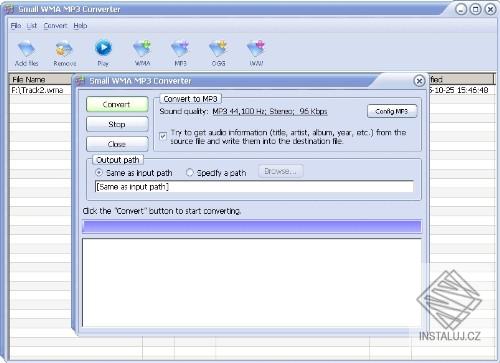Click the green Convert button
500x363 pixels.
tap(117, 104)
